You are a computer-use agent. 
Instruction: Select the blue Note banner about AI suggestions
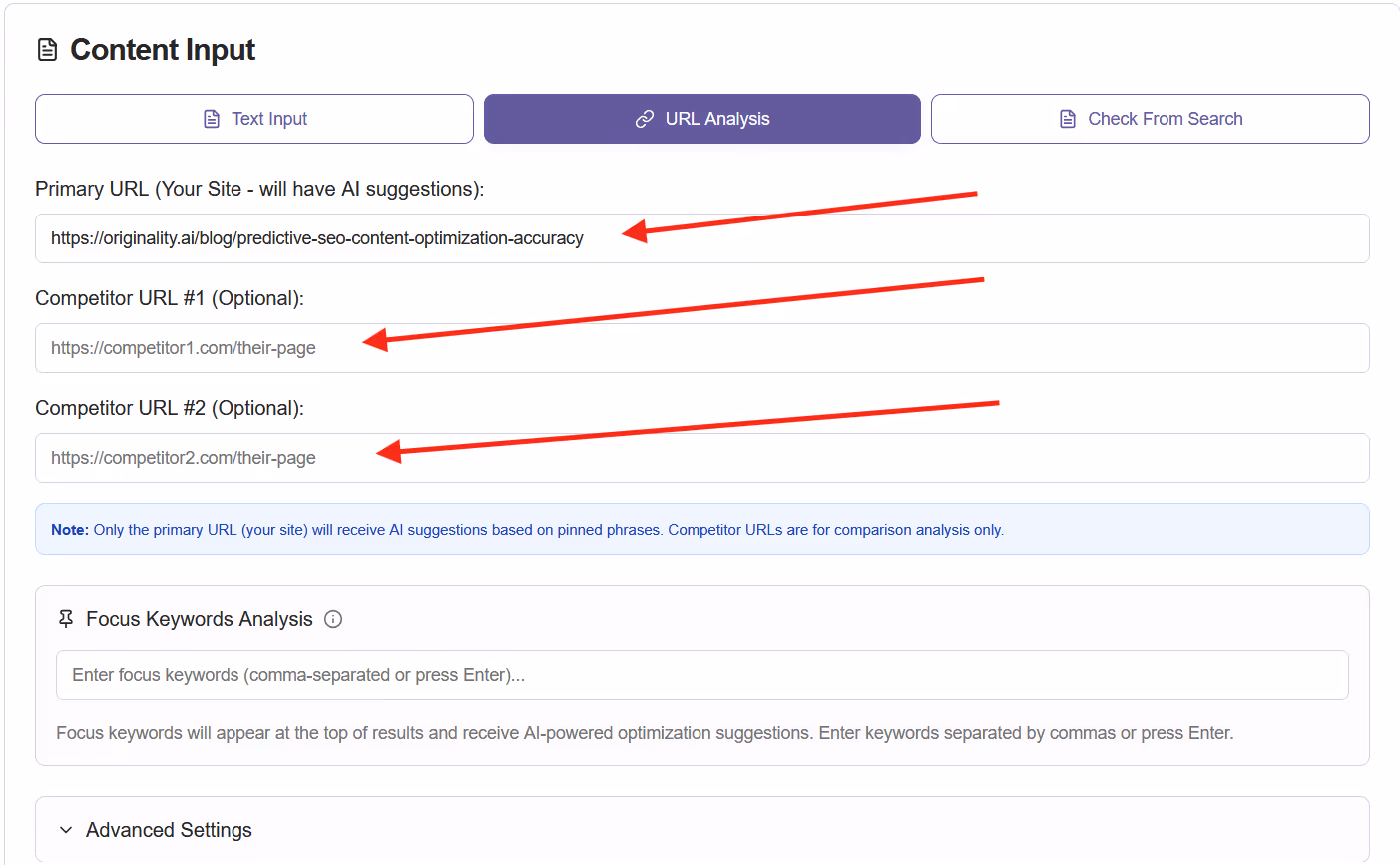pos(699,529)
